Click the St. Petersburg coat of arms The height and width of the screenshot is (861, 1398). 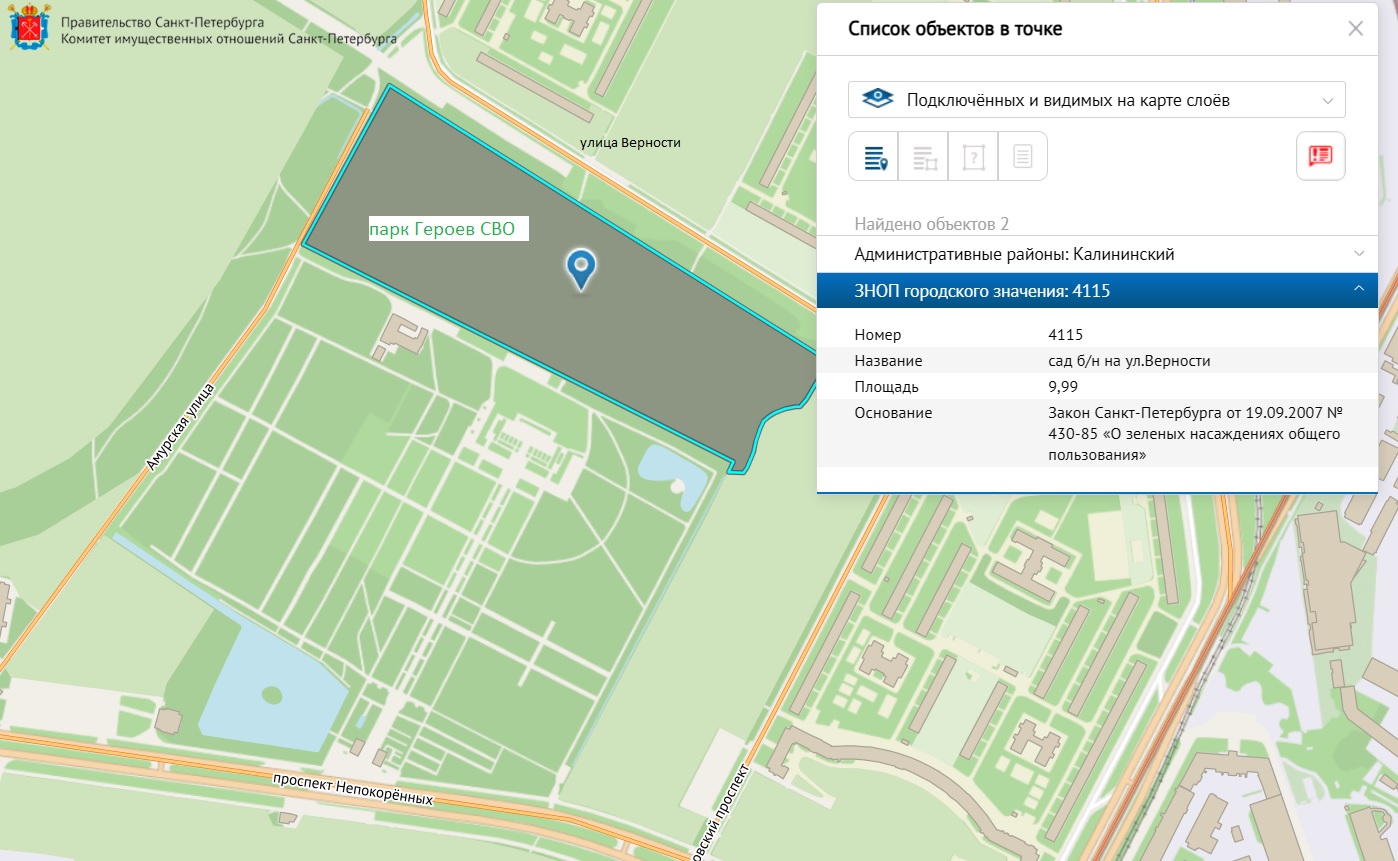coord(29,29)
